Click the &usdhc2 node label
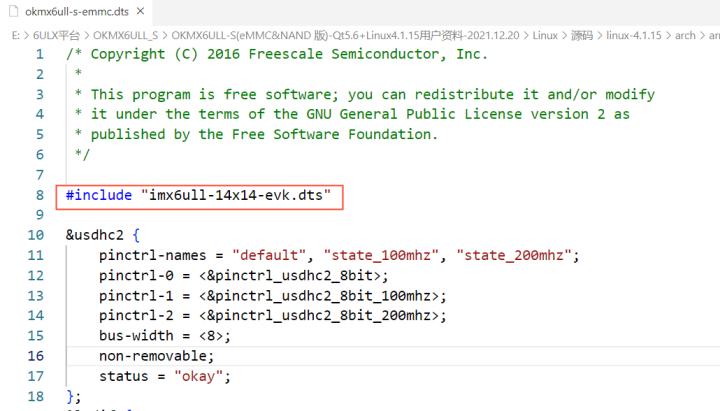The image size is (720, 411). coord(95,235)
